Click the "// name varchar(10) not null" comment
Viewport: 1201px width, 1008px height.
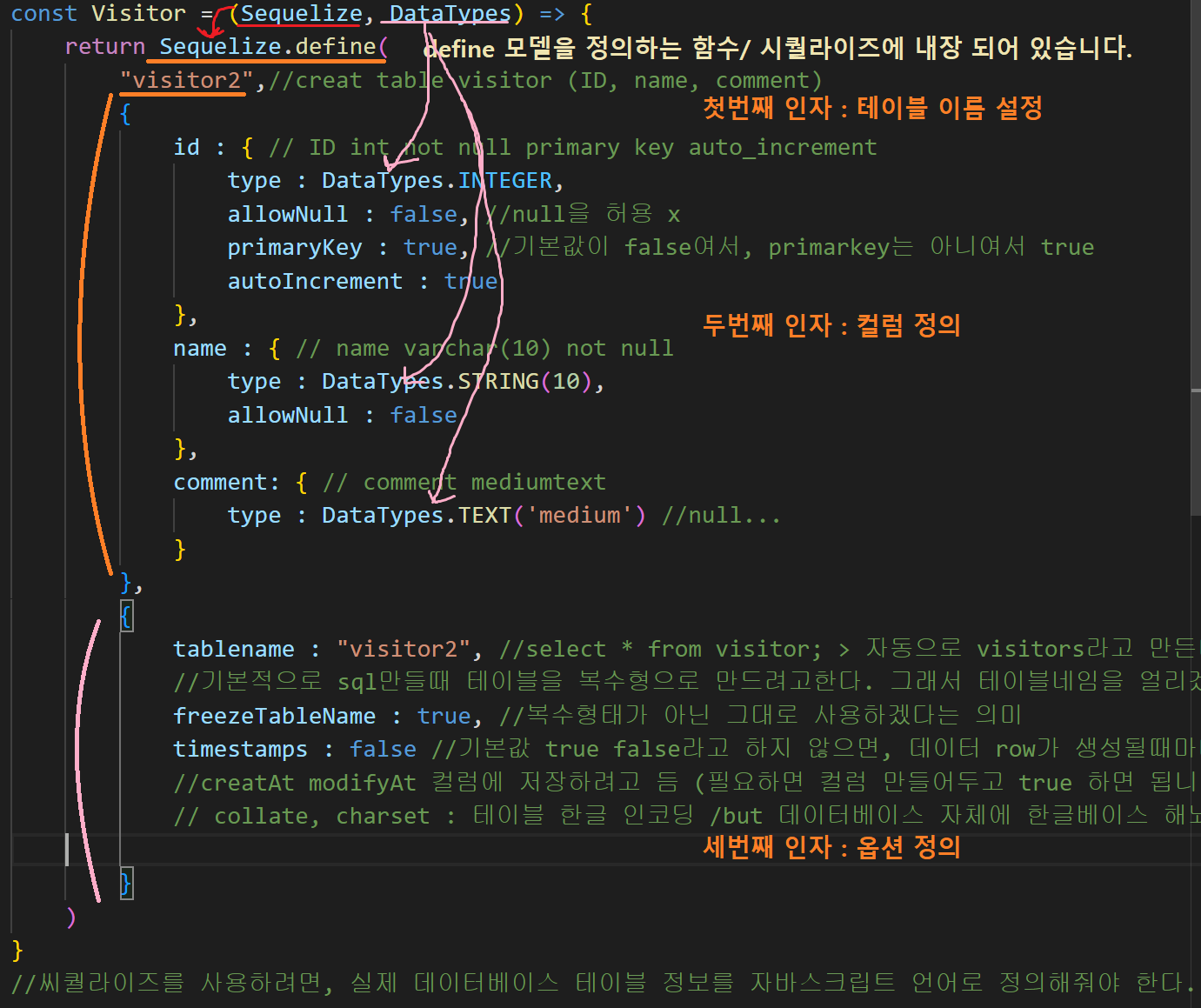click(x=484, y=348)
